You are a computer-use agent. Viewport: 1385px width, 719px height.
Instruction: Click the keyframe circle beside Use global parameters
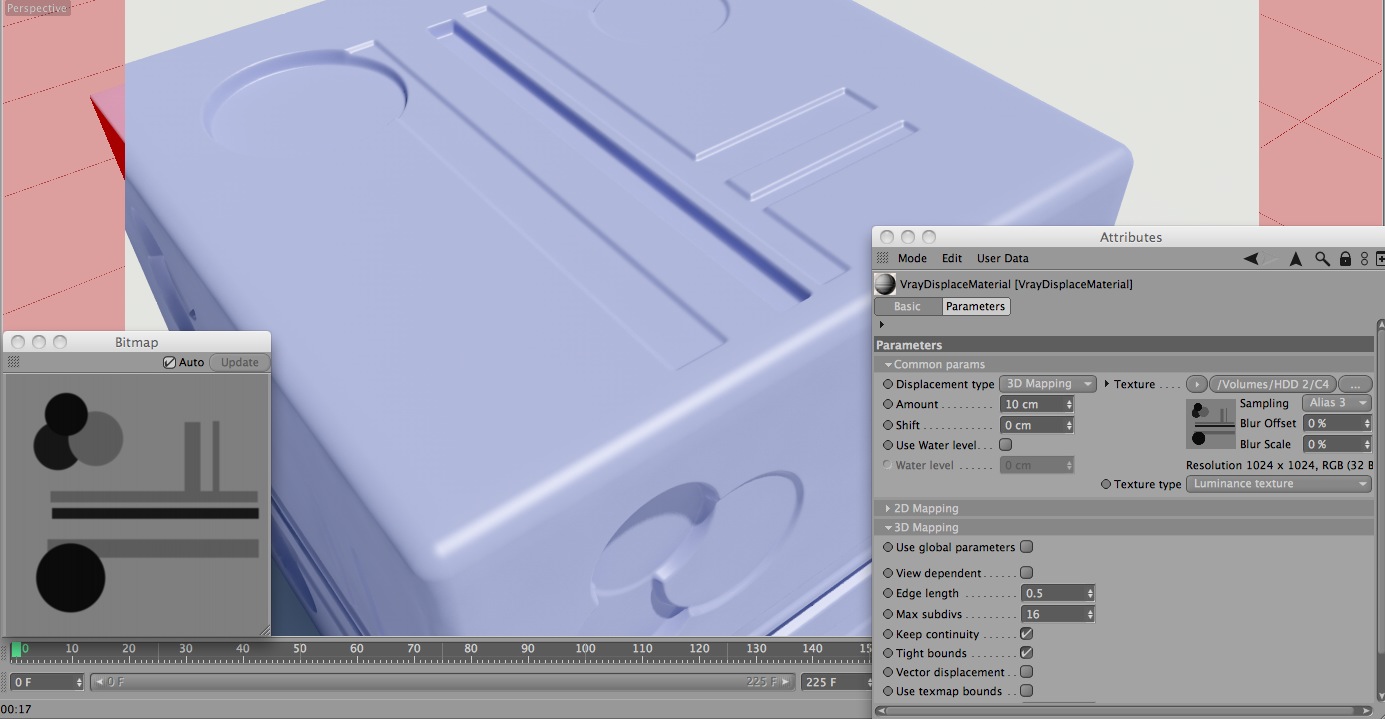[888, 547]
